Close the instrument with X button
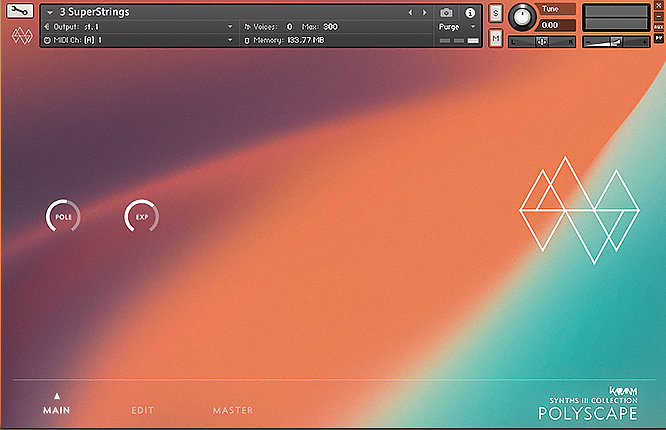The image size is (666, 430). (658, 6)
